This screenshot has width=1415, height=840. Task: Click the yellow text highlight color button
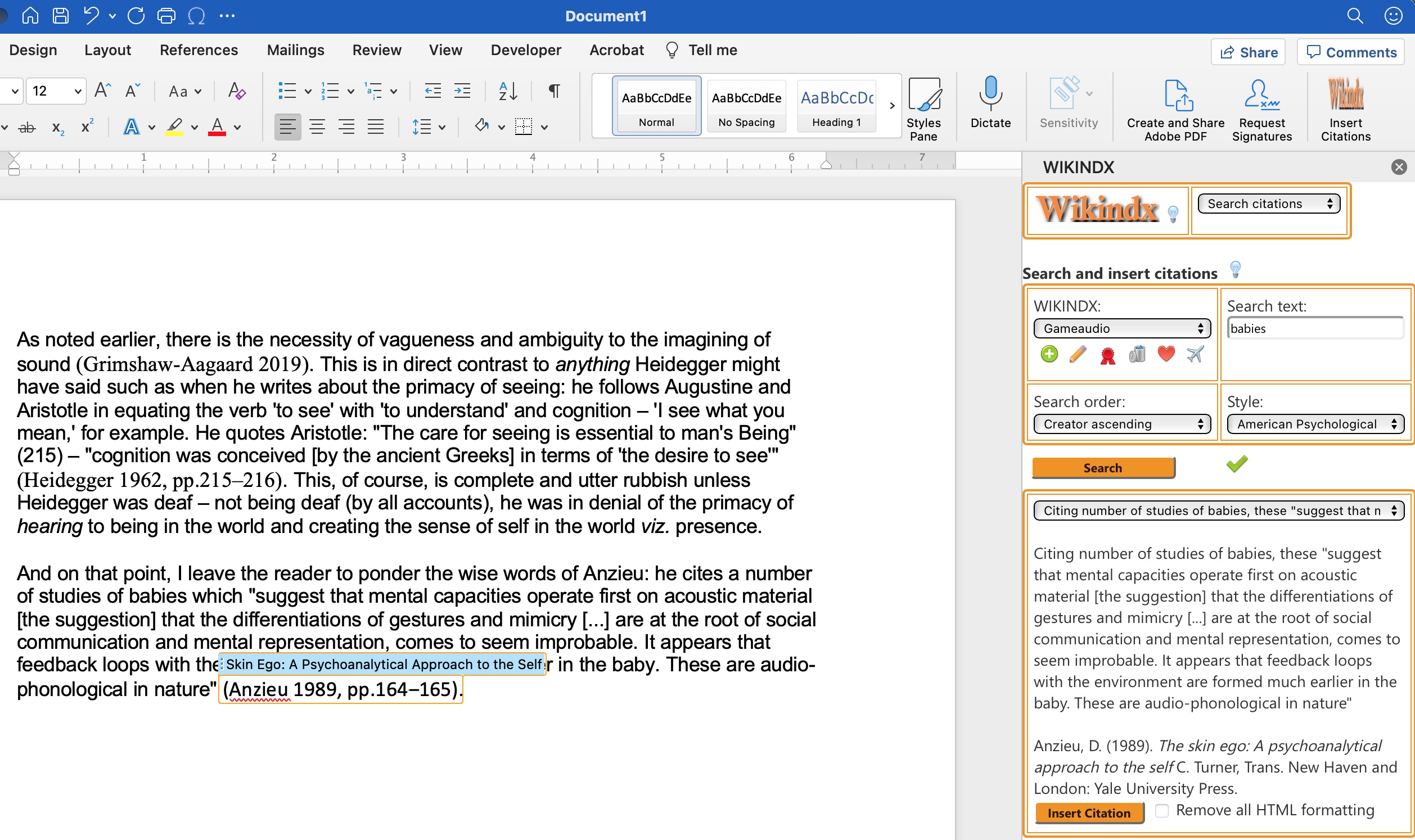174,127
